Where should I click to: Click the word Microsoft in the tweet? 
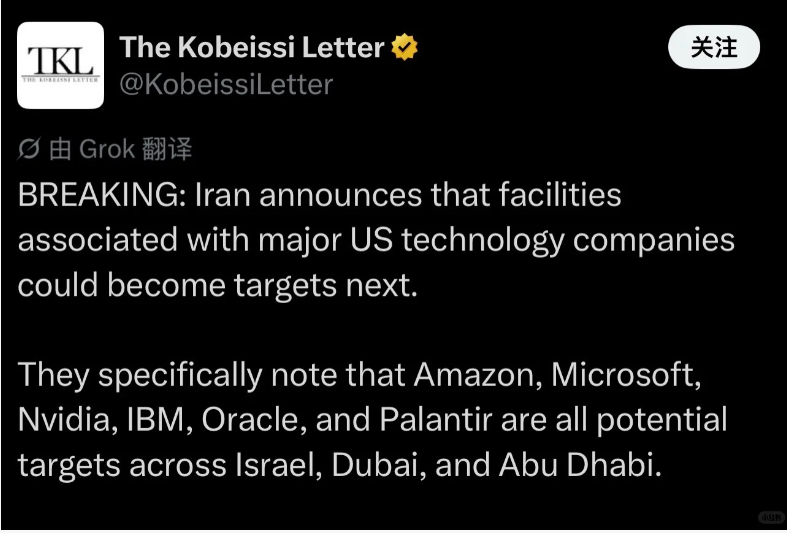pyautogui.click(x=625, y=374)
